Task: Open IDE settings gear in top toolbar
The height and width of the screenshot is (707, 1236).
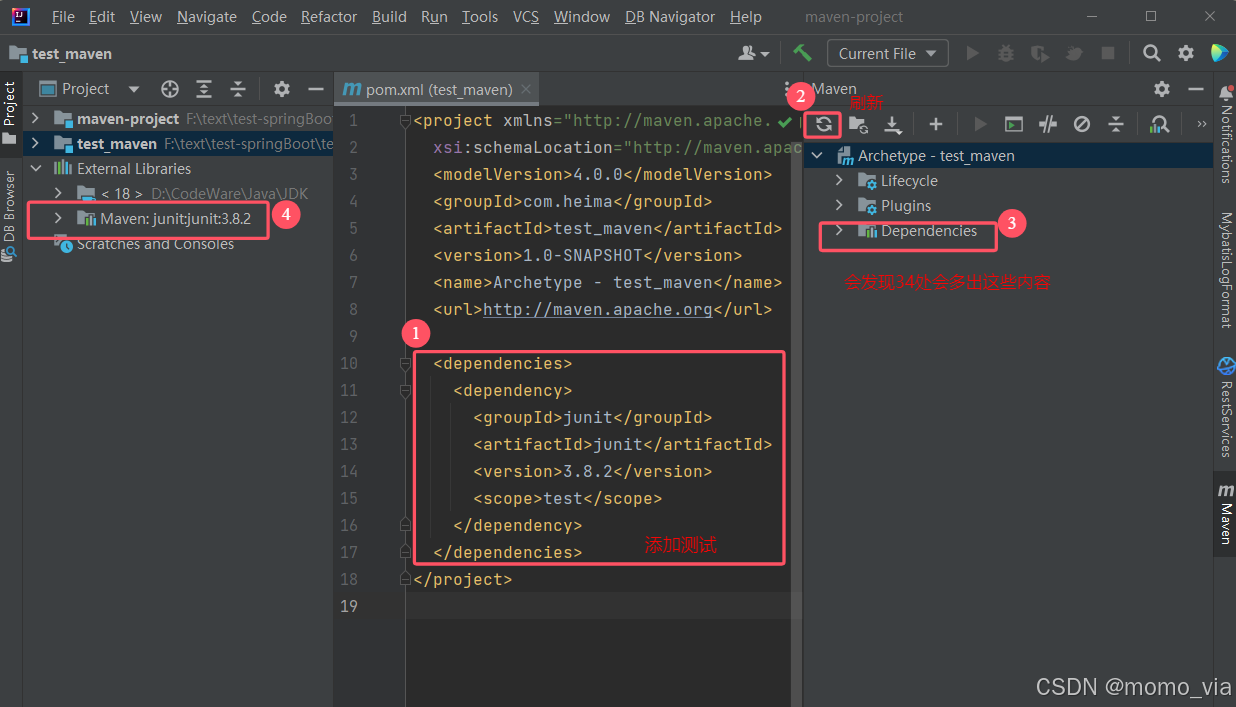Action: pos(1186,53)
